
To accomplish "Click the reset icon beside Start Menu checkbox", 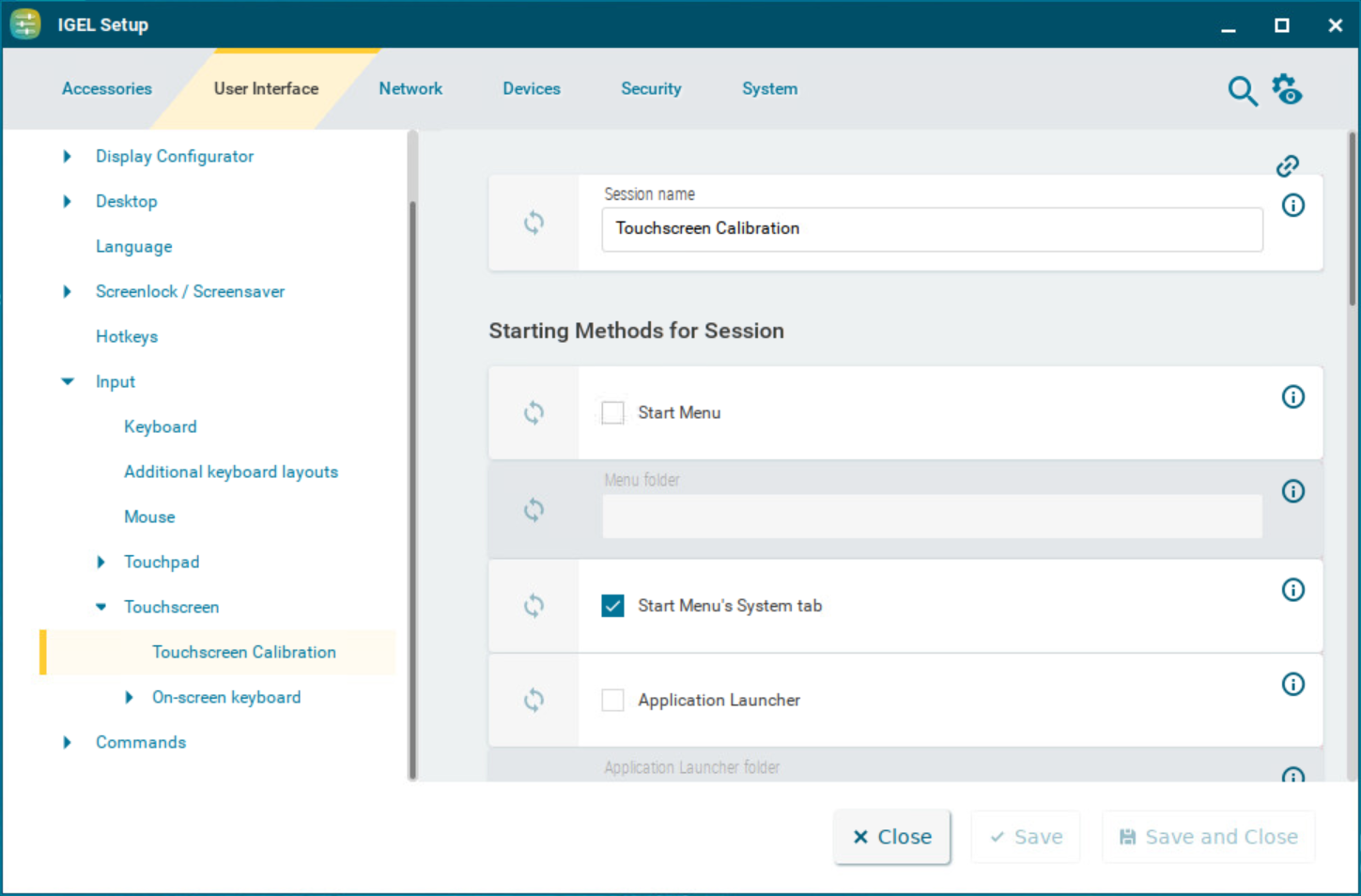I will [x=534, y=412].
